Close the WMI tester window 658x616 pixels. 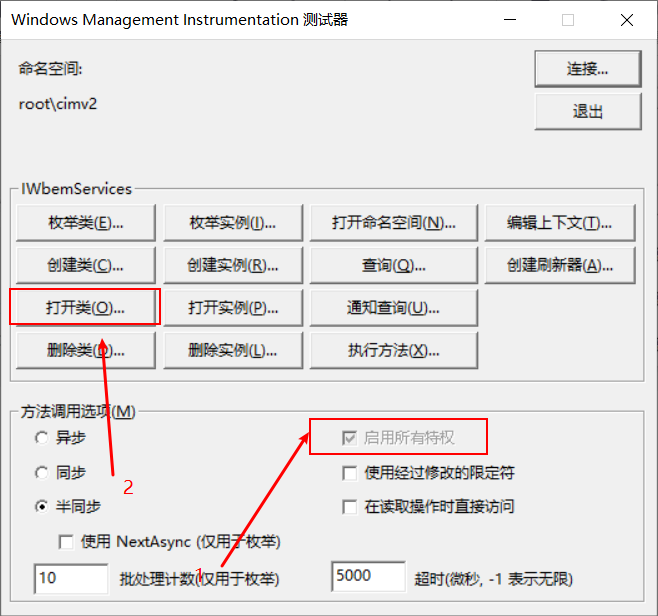(x=627, y=20)
